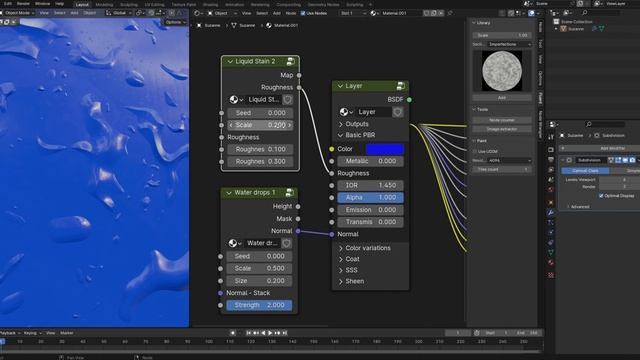Screen dimensions: 640x360
Task: Click the pin node tree icon
Action: click(x=450, y=13)
